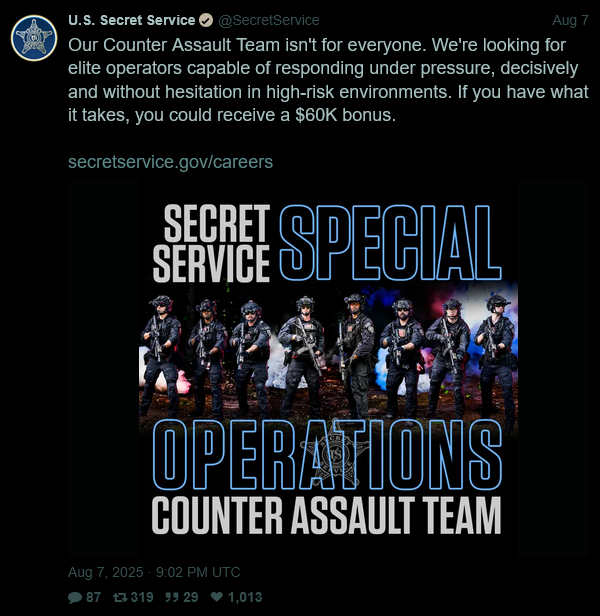View the 1,013 likes count
This screenshot has height=616, width=600.
click(245, 598)
